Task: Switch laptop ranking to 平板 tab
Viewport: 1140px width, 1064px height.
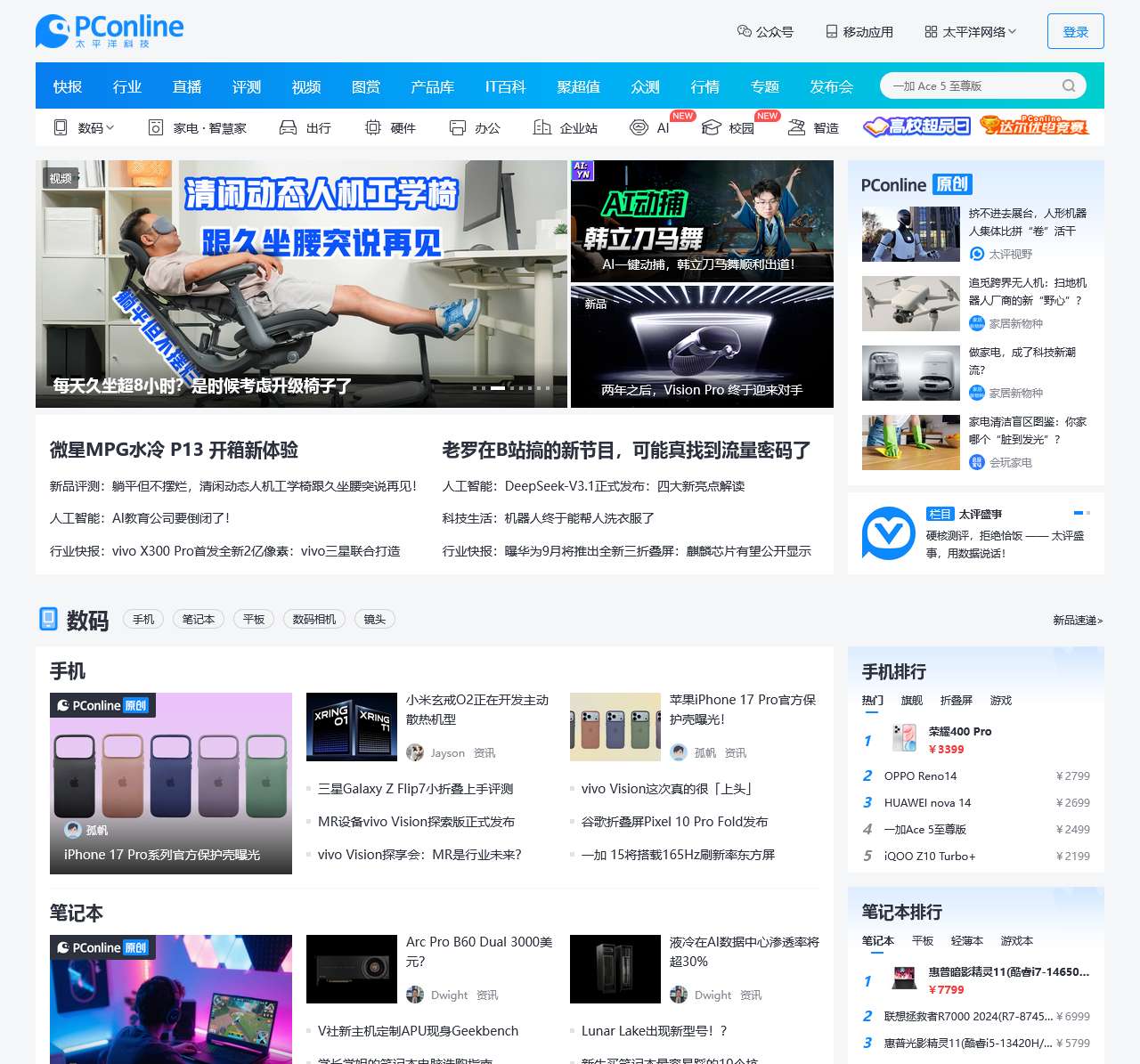Action: coord(923,940)
